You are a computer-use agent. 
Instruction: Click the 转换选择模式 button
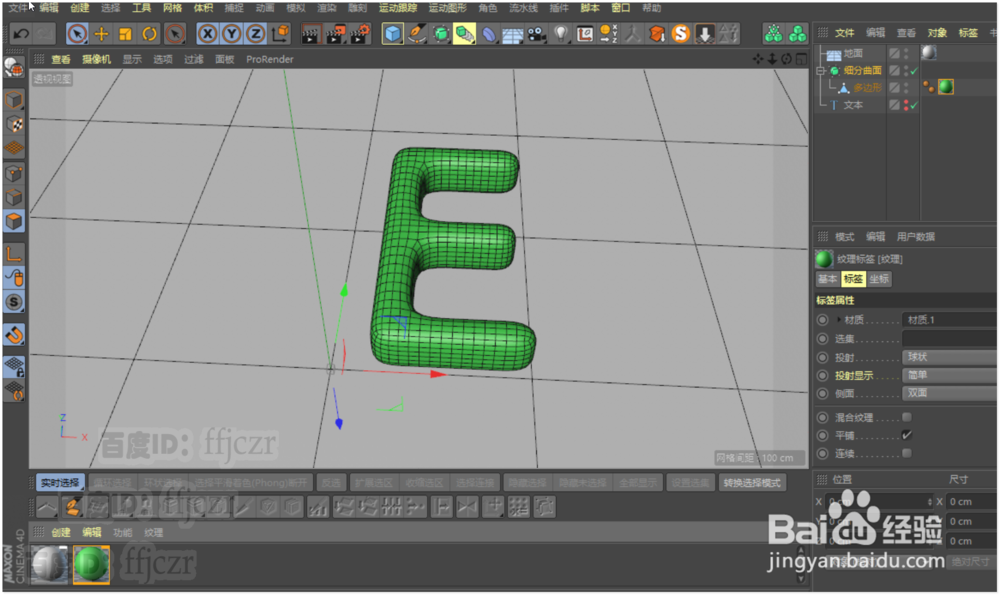[752, 483]
